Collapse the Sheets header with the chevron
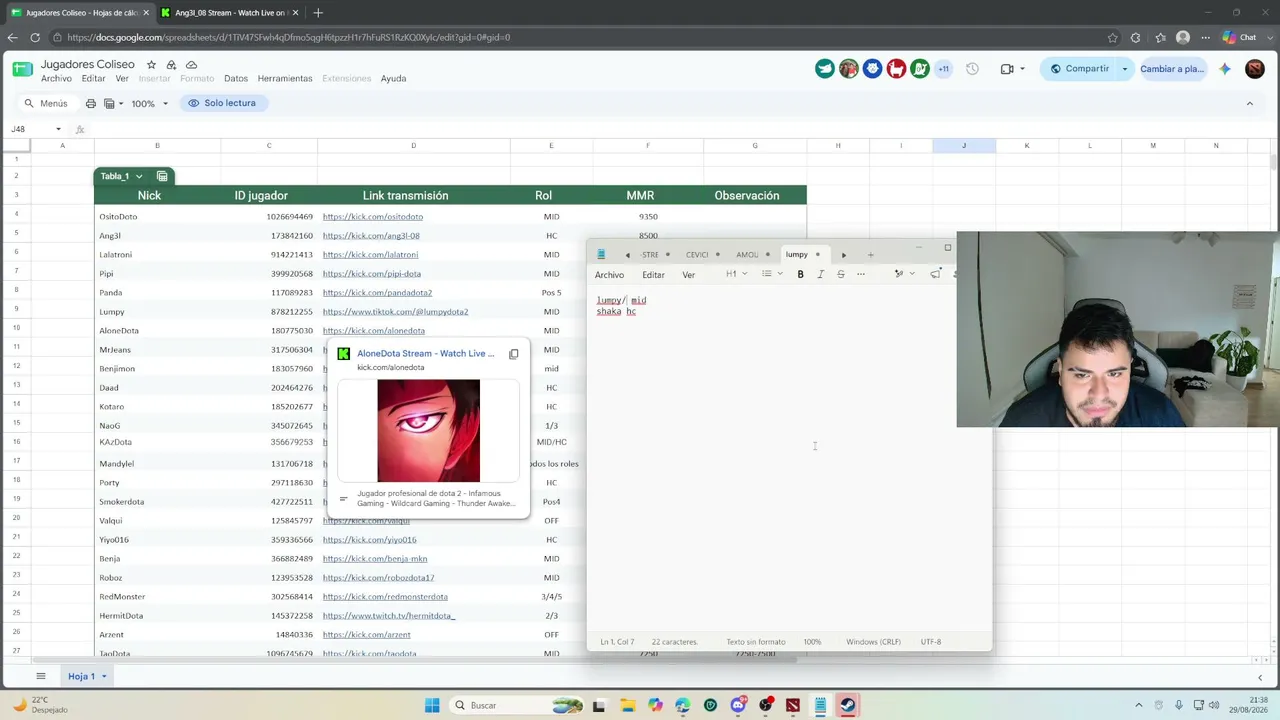 (x=1249, y=103)
